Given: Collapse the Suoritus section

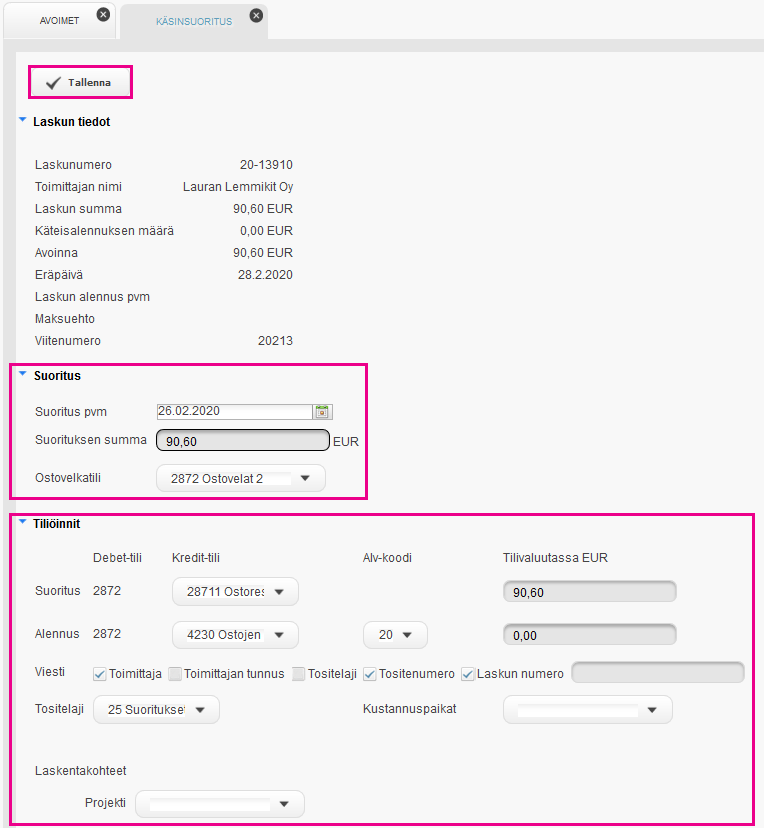Looking at the screenshot, I should [x=23, y=375].
